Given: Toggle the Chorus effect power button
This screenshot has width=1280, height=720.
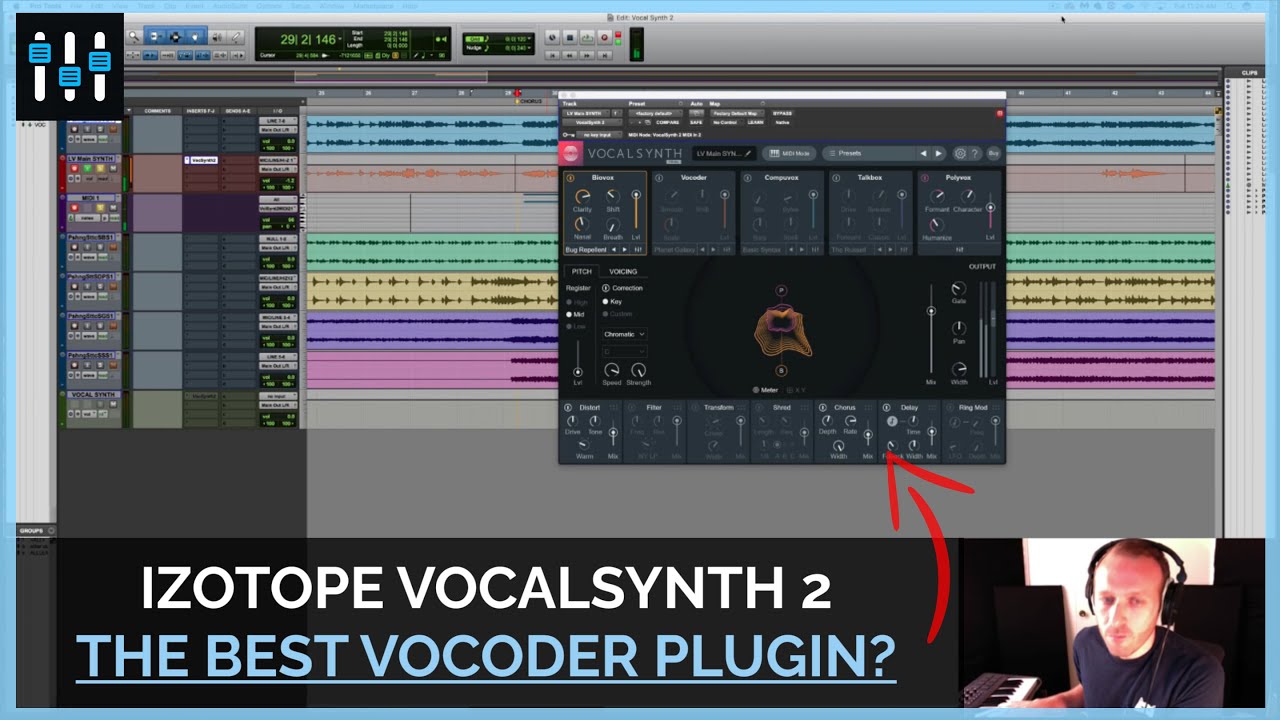Looking at the screenshot, I should click(x=823, y=407).
